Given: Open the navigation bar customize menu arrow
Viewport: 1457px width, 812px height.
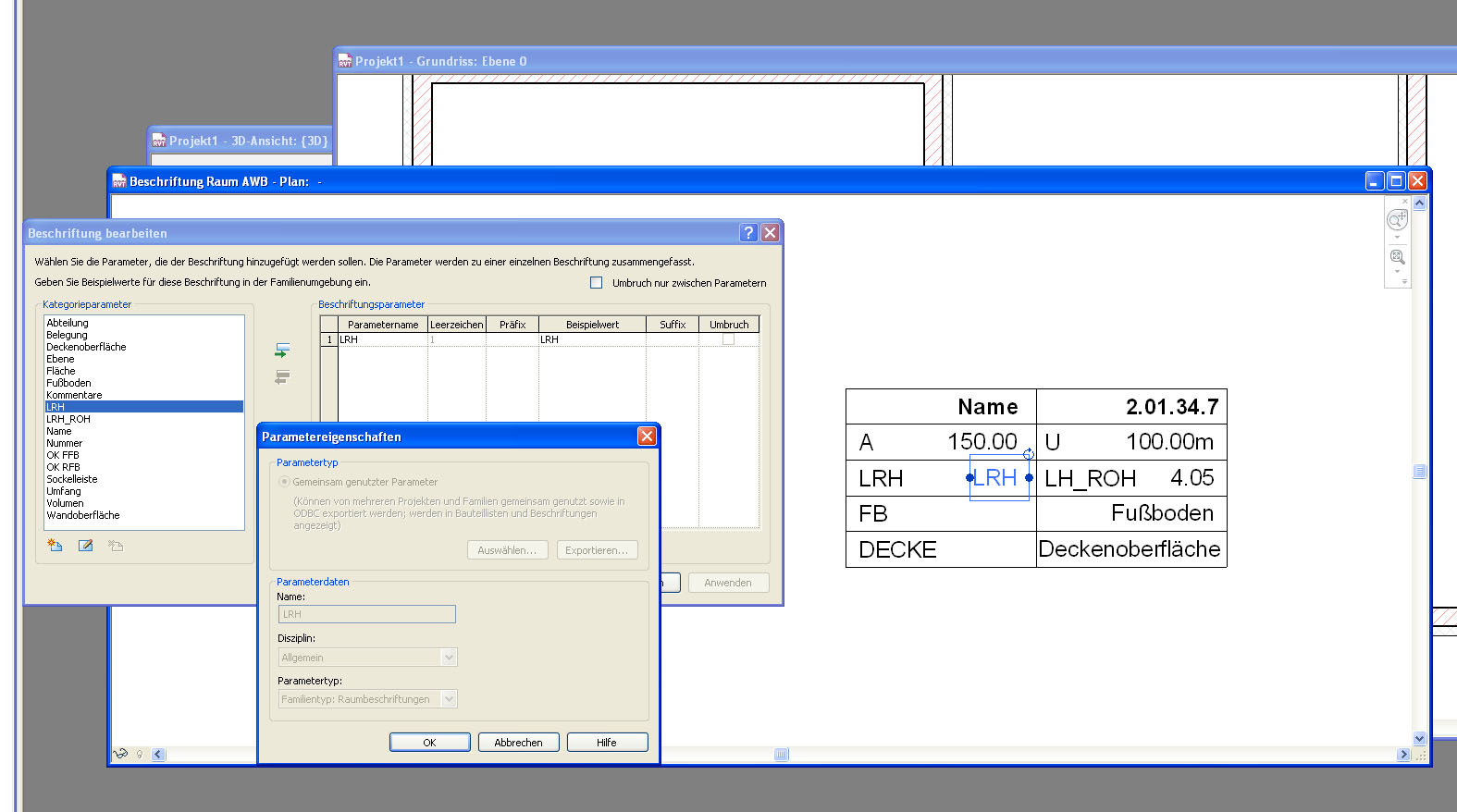Looking at the screenshot, I should 1404,282.
